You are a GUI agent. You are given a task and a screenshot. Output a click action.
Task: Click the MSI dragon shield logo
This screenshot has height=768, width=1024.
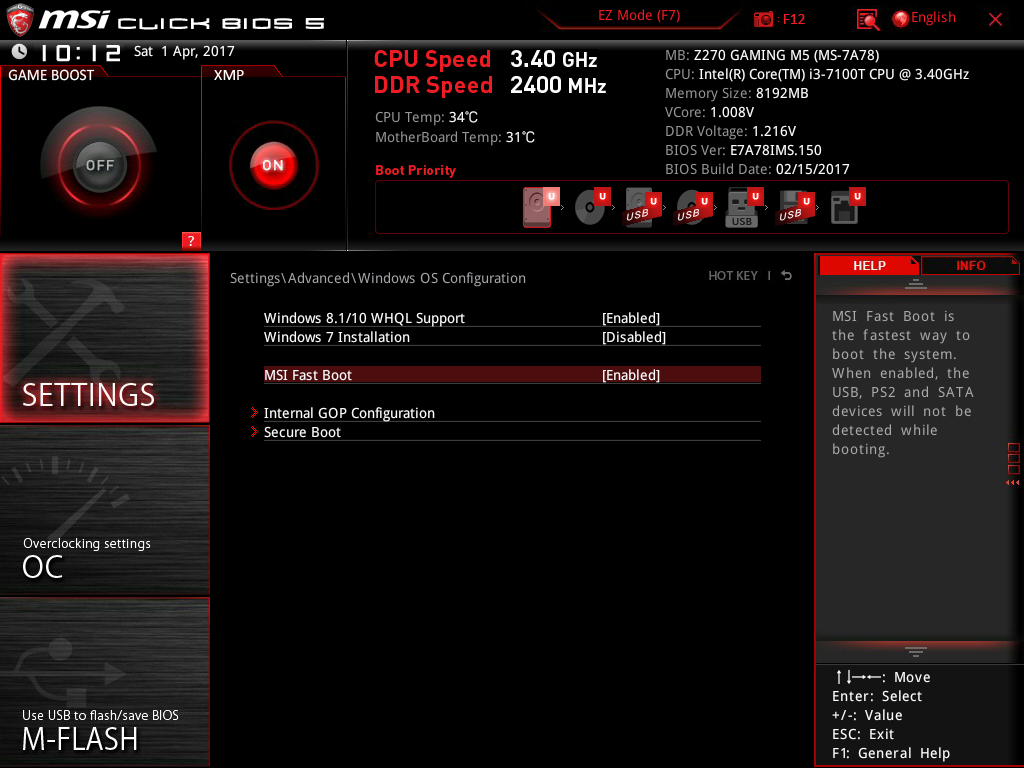(x=20, y=20)
